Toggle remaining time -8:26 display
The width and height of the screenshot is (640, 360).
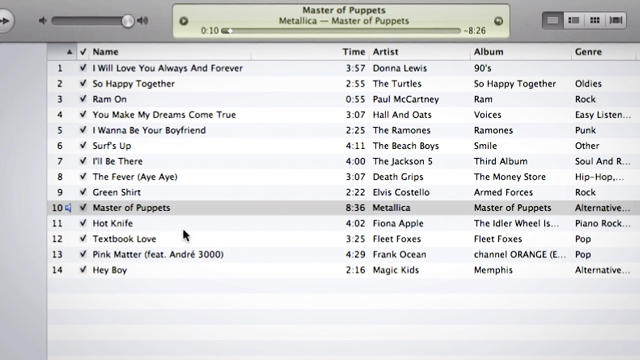click(475, 31)
